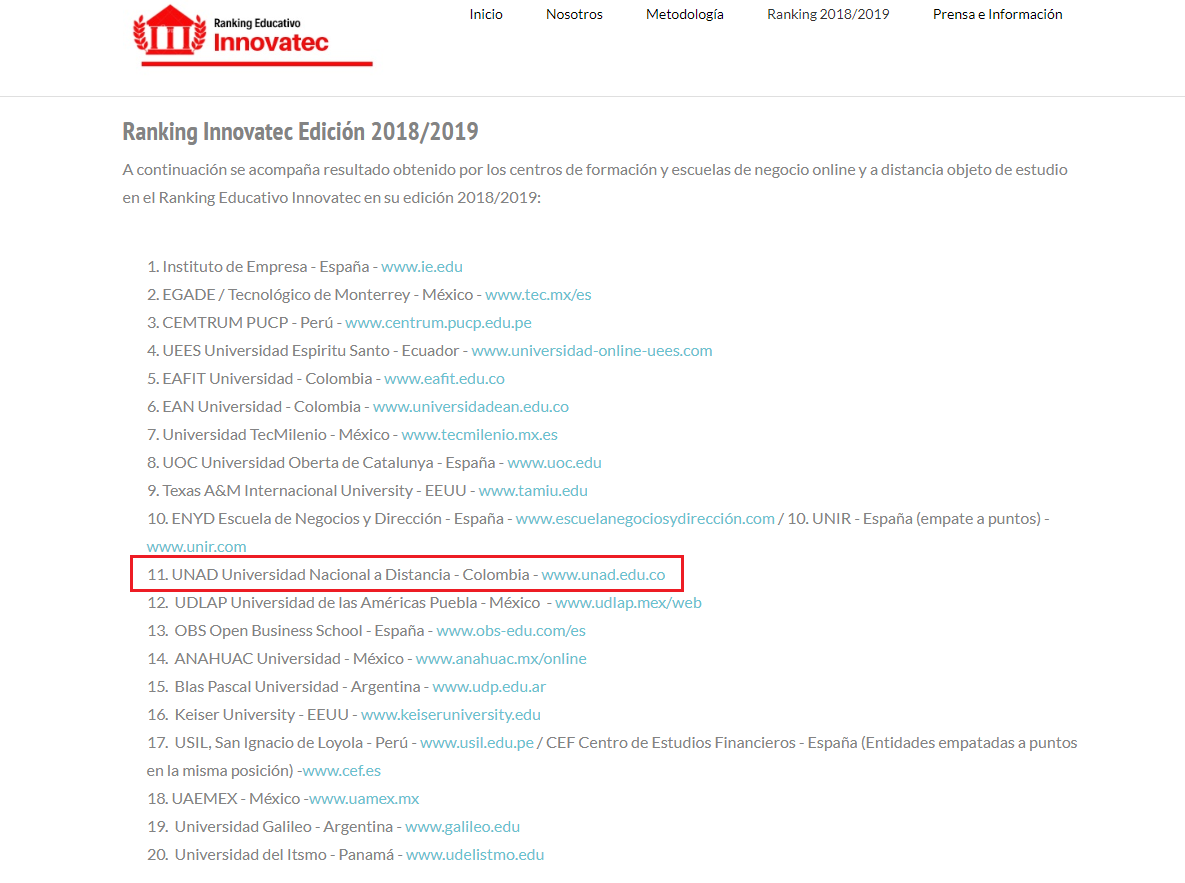Screen dimensions: 1185x883
Task: Open www.universidad-online-uees.com link
Action: (592, 350)
